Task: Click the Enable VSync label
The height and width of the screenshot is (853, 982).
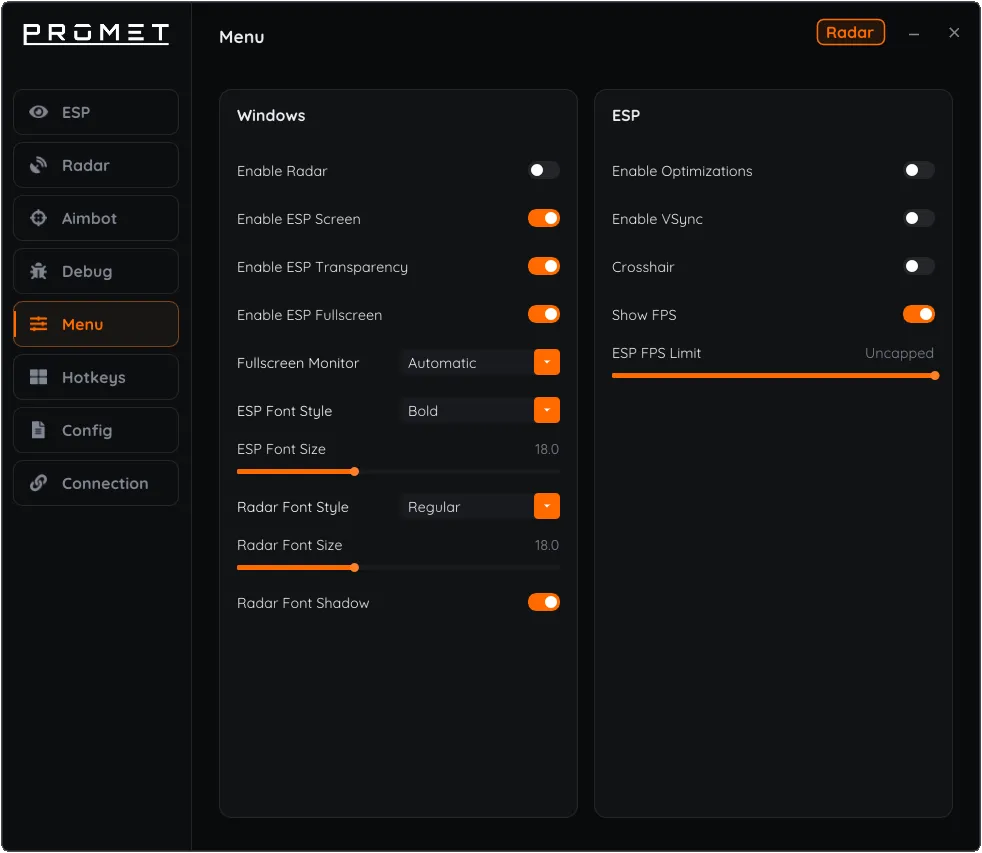Action: click(657, 219)
